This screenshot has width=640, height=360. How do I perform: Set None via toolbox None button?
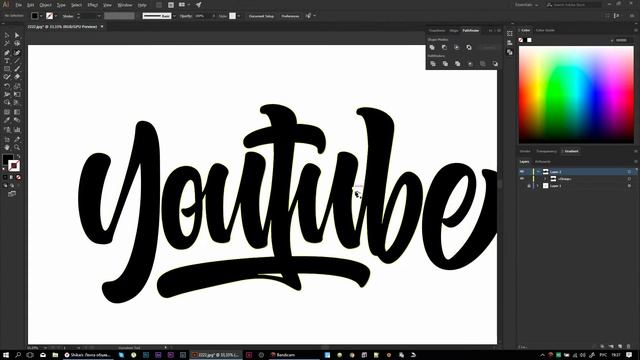pyautogui.click(x=18, y=177)
